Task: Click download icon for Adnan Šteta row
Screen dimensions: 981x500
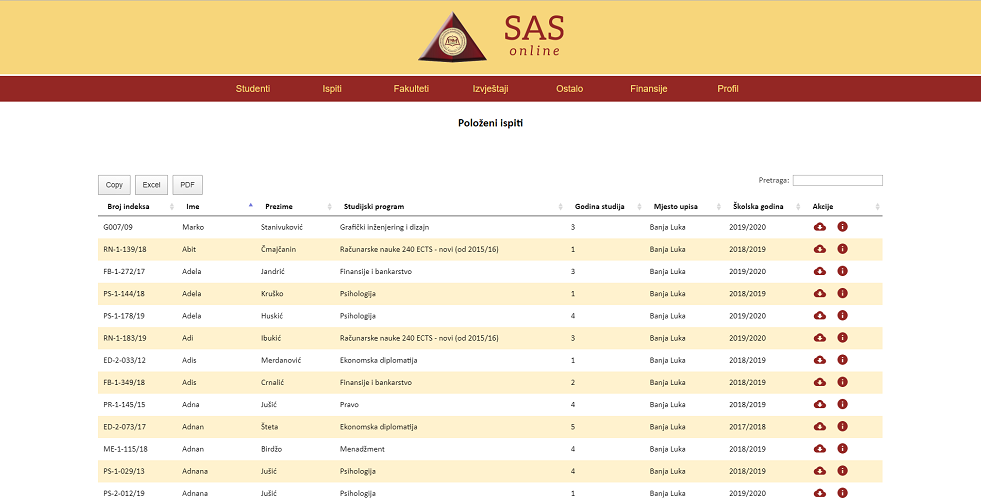Action: coord(820,426)
